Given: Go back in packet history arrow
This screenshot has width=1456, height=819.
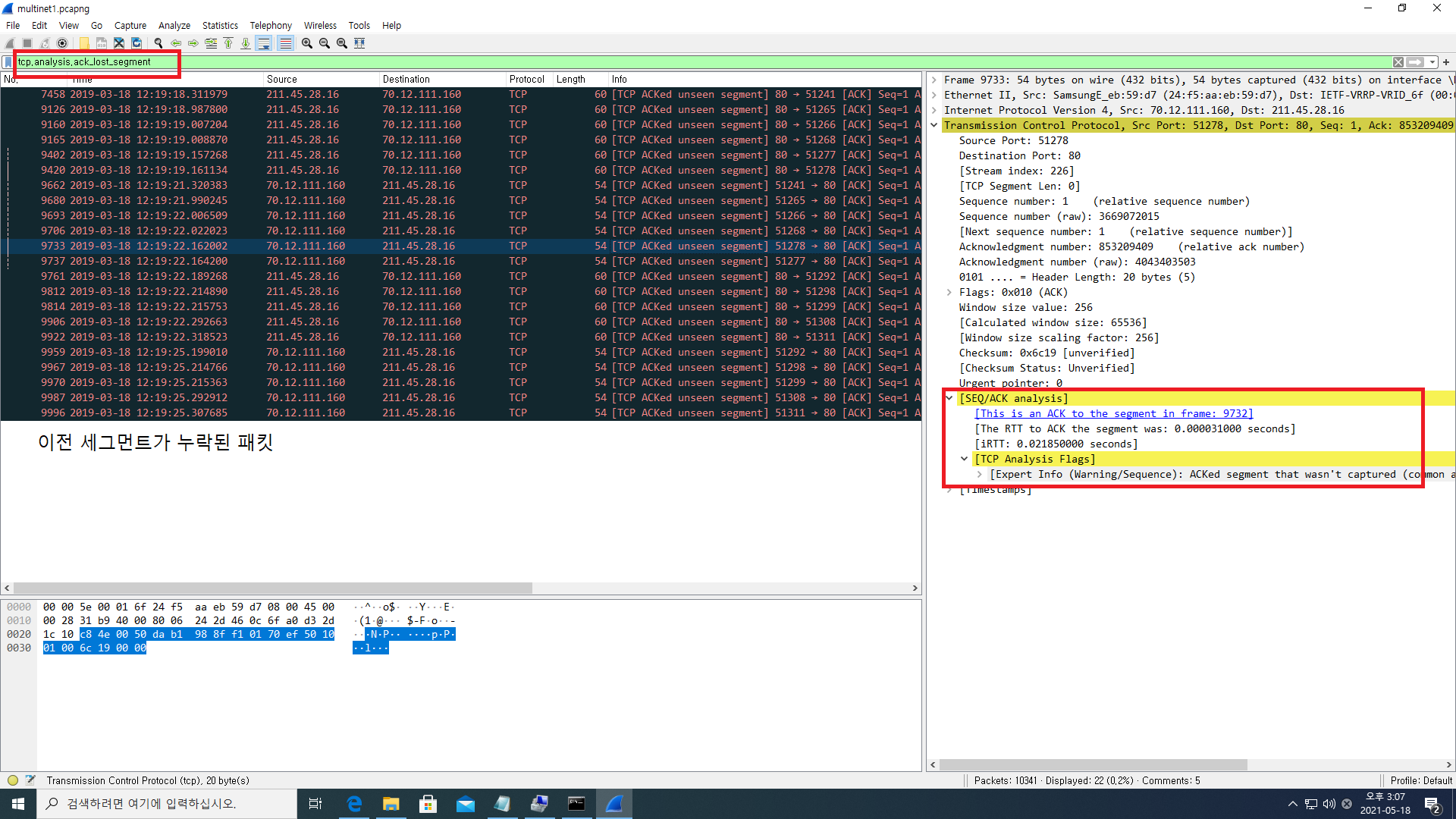Looking at the screenshot, I should pyautogui.click(x=176, y=43).
